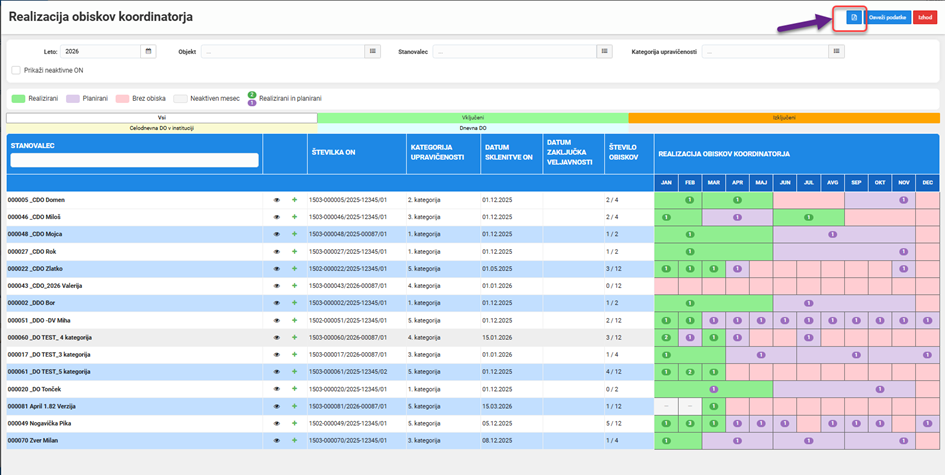Select the Izključeni filter tab
The width and height of the screenshot is (945, 475).
(x=784, y=118)
